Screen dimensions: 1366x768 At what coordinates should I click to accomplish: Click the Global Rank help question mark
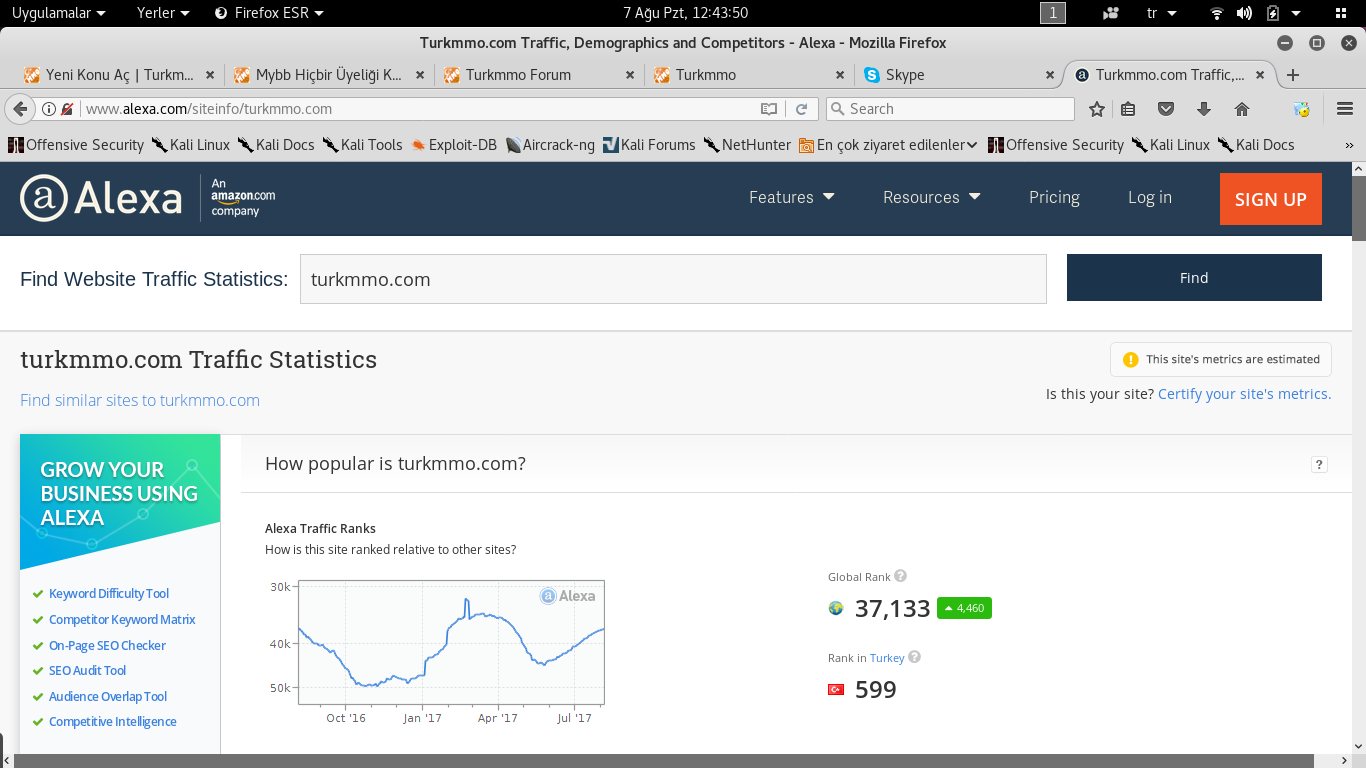901,576
